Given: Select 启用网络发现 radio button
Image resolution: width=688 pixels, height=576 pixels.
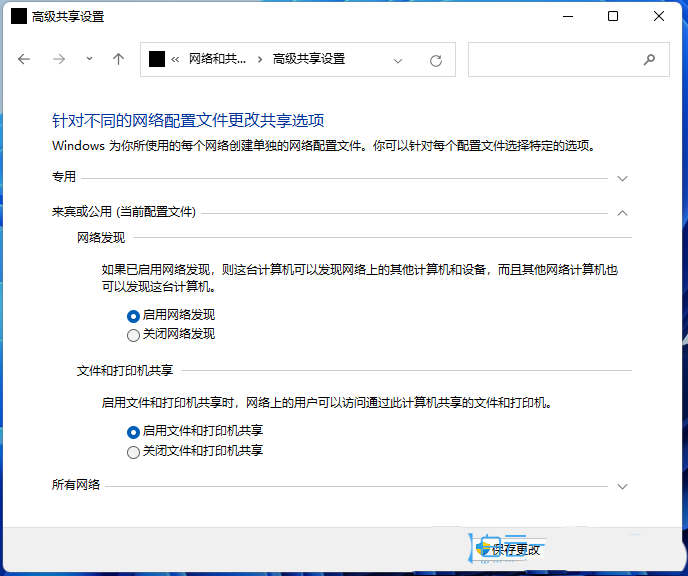Looking at the screenshot, I should tap(134, 315).
